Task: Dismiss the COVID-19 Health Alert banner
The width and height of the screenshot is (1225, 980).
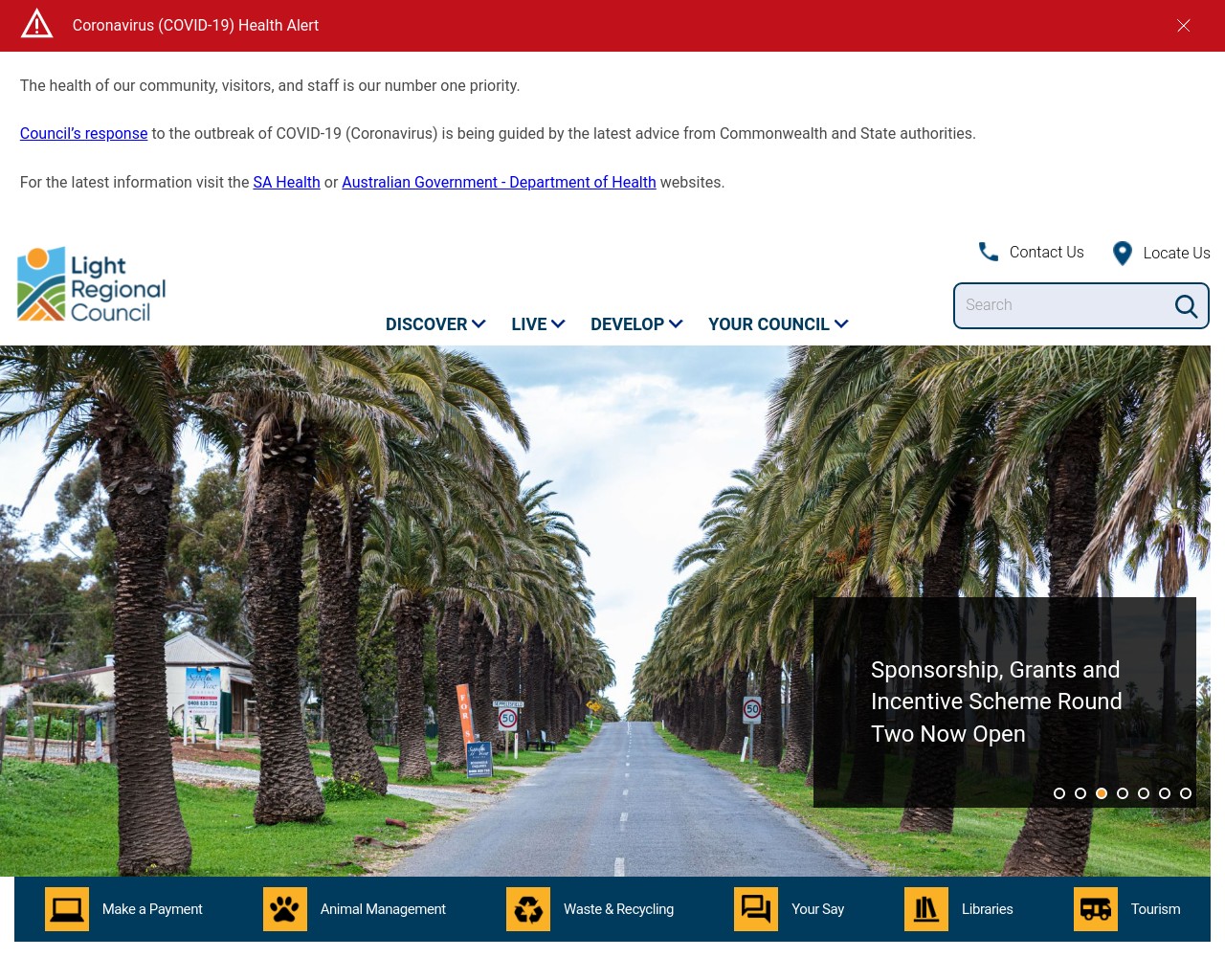Action: coord(1184,26)
